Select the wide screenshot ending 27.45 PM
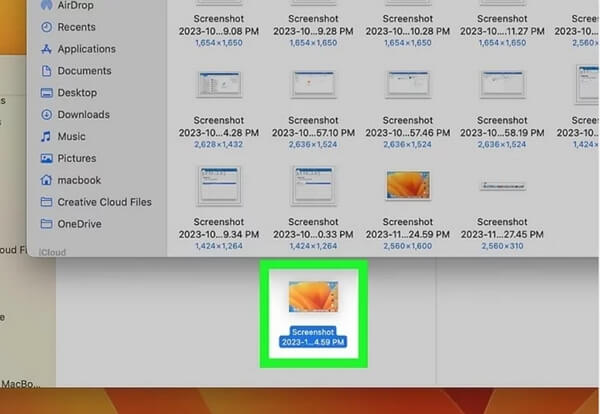Image resolution: width=600 pixels, height=414 pixels. point(502,186)
